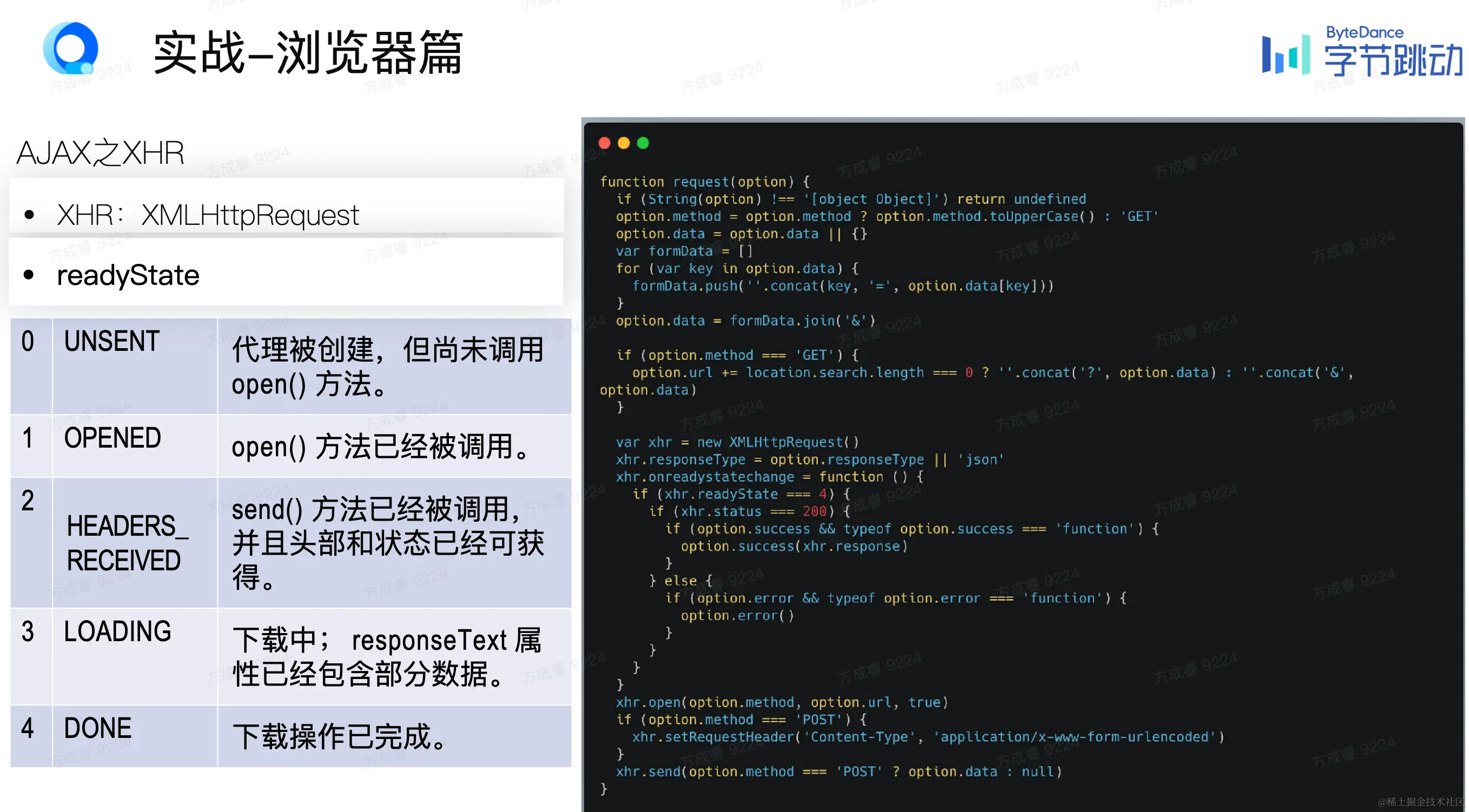Click the bullet before readyState
Screen dimensions: 1469x812
pos(29,275)
